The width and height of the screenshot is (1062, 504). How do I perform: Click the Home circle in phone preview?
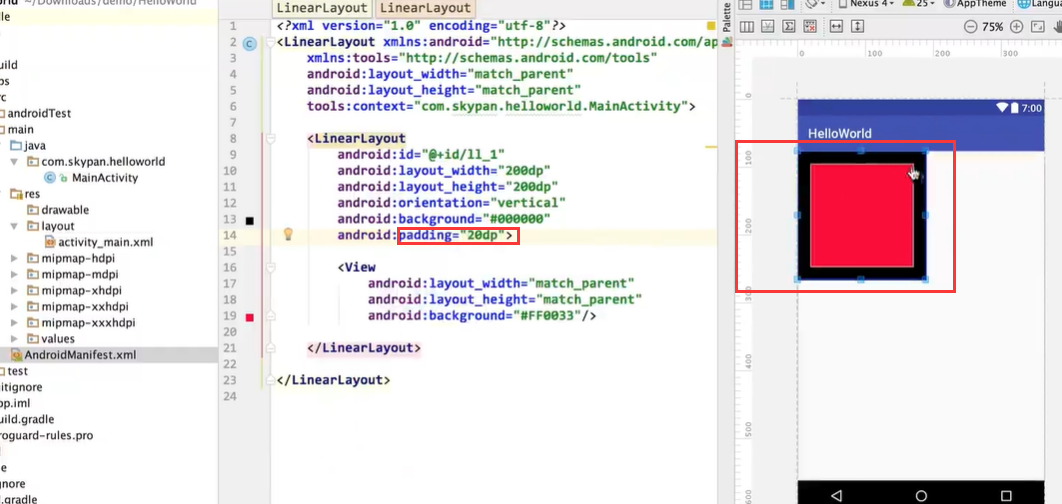point(921,495)
